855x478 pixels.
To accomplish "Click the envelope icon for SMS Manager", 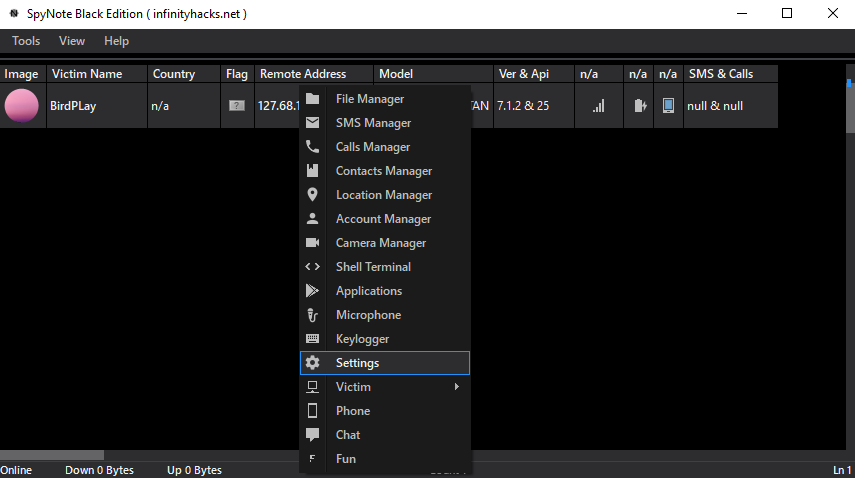I will pyautogui.click(x=313, y=123).
